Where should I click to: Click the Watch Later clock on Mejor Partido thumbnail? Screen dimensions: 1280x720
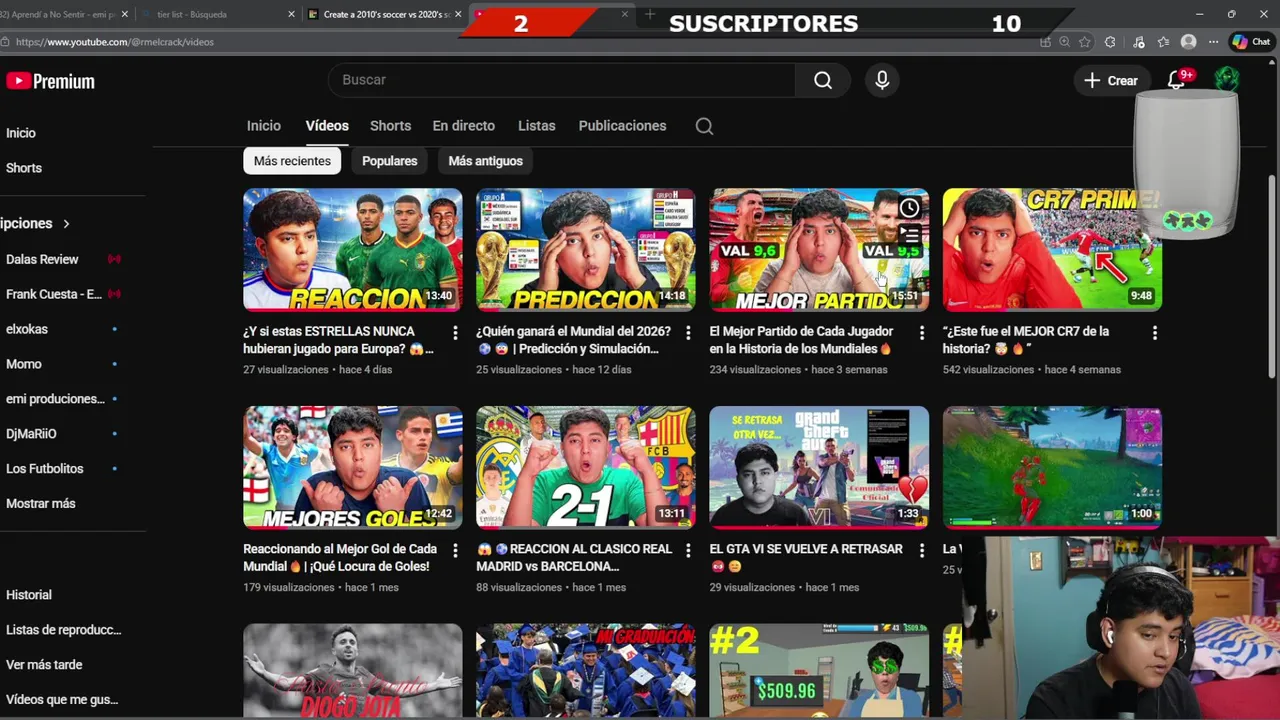[x=909, y=208]
